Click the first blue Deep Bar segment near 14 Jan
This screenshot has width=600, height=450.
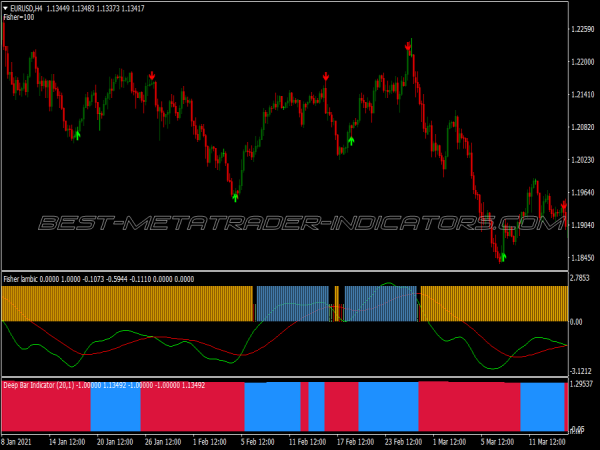click(115, 406)
